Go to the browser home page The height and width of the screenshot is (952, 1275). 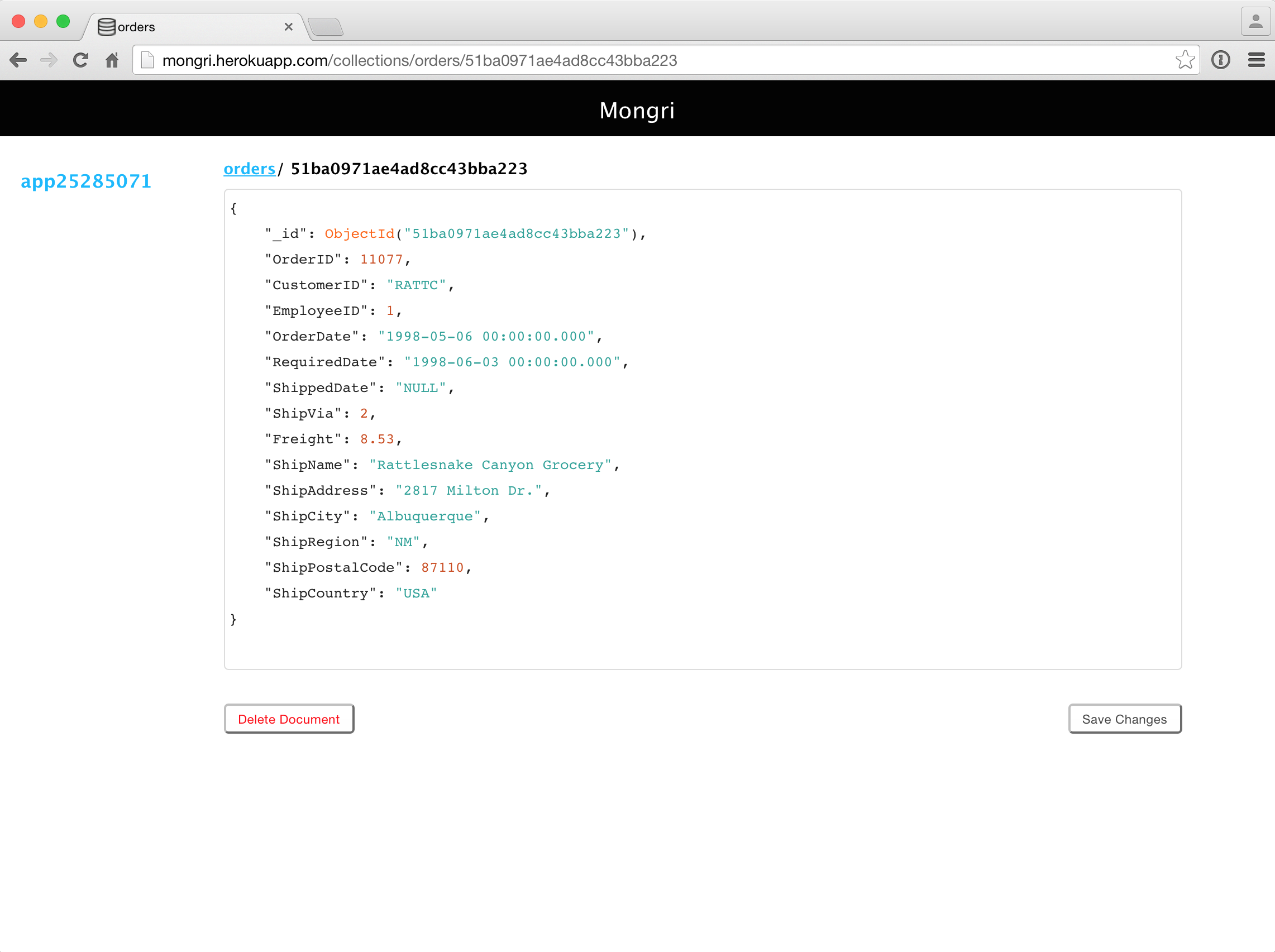tap(112, 60)
